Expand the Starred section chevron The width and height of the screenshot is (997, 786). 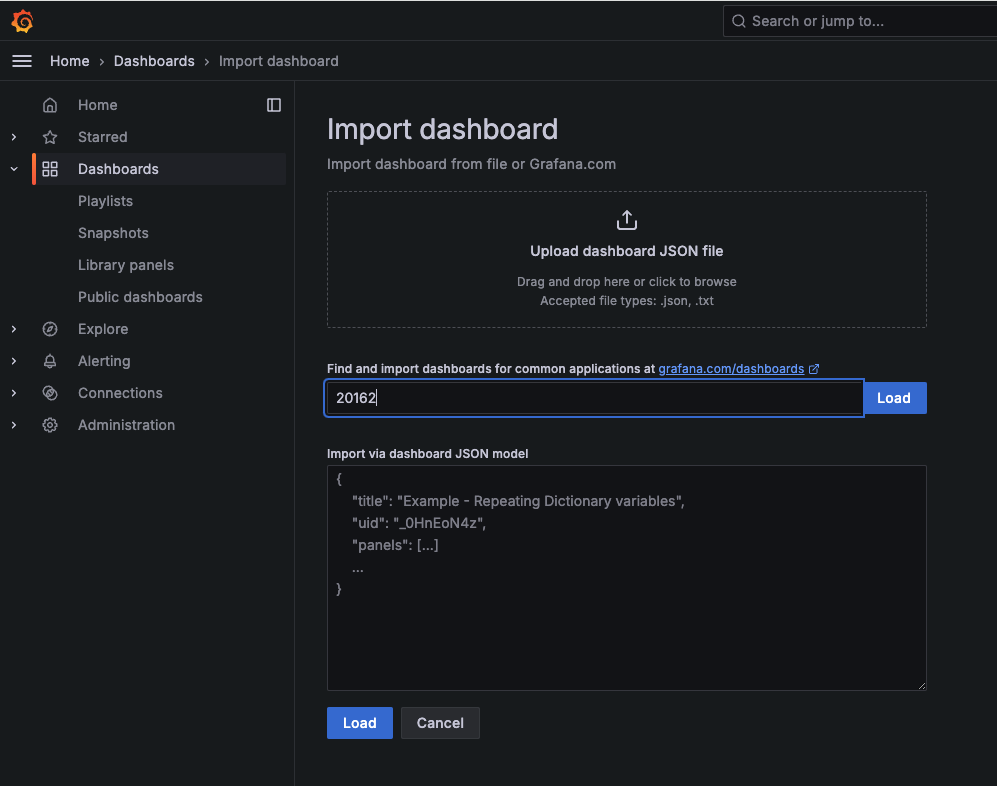(14, 137)
